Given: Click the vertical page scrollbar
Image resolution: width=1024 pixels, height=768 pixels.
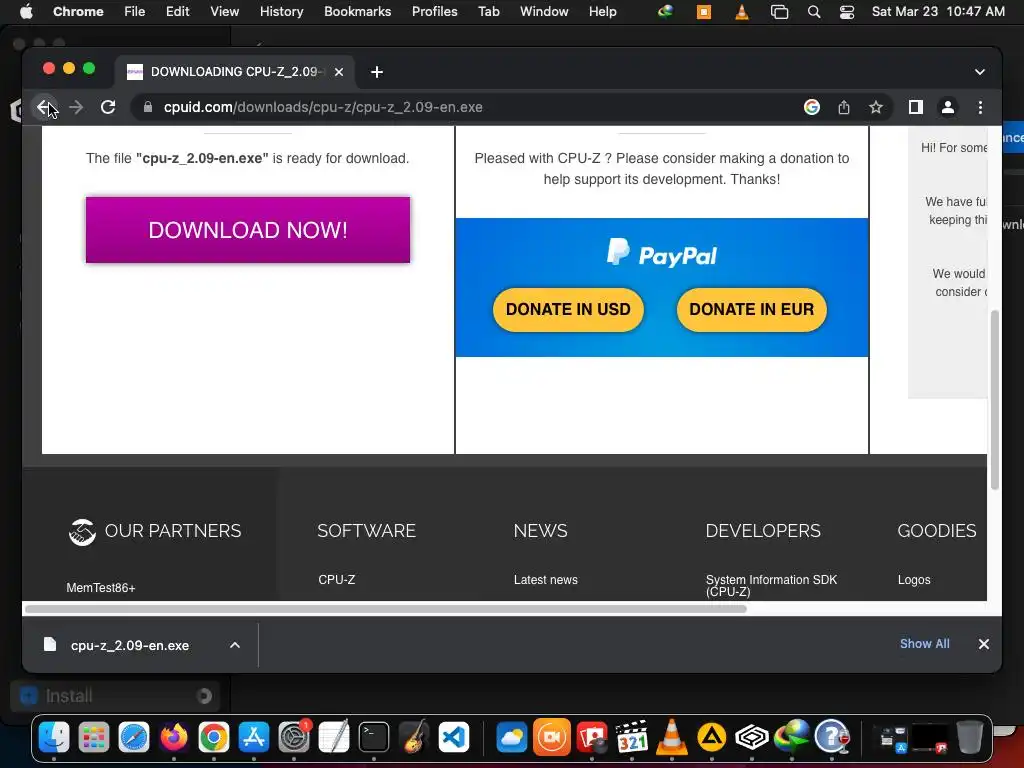Looking at the screenshot, I should point(995,400).
